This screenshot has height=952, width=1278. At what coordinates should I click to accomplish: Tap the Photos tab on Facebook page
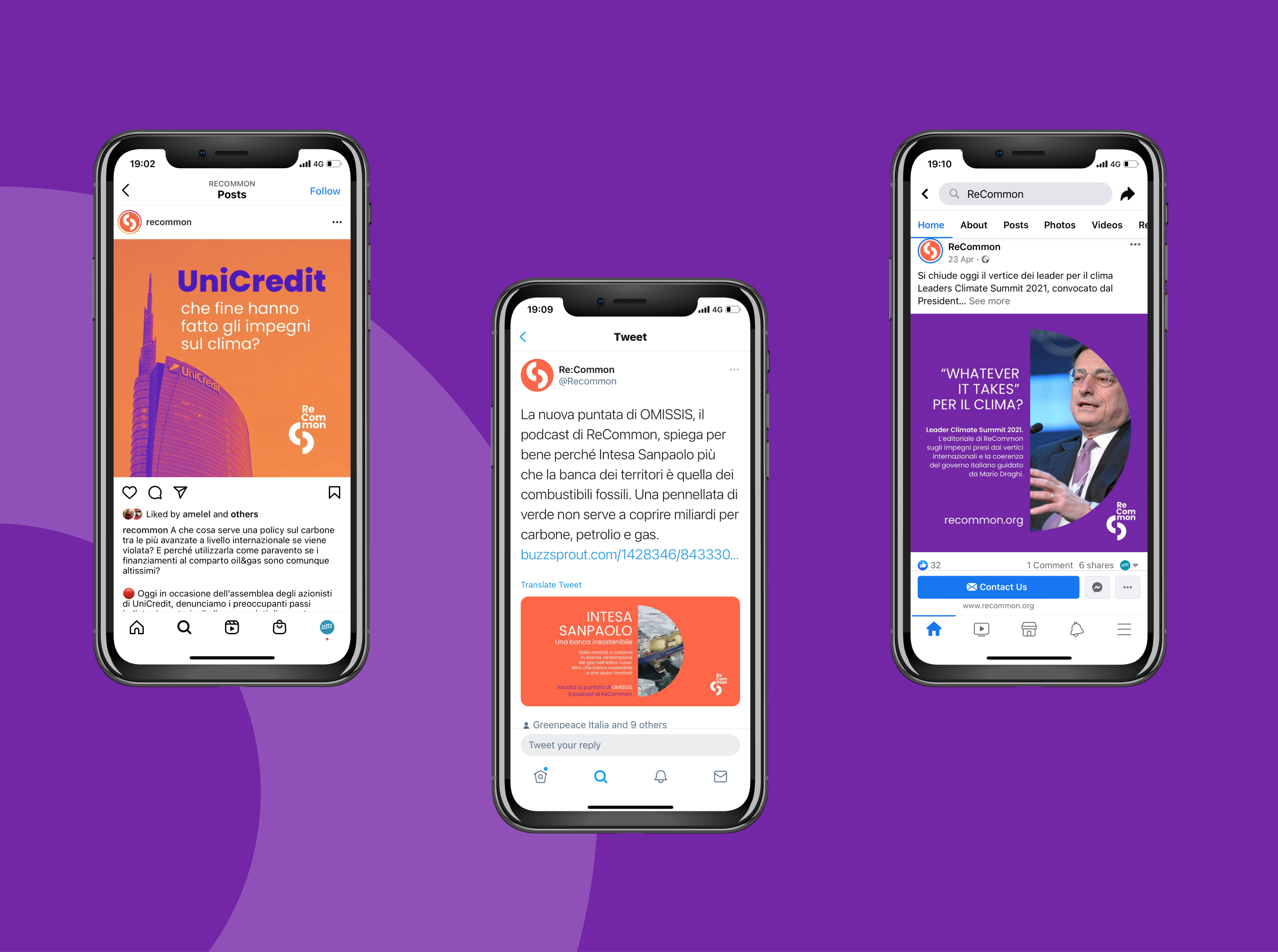click(1056, 225)
